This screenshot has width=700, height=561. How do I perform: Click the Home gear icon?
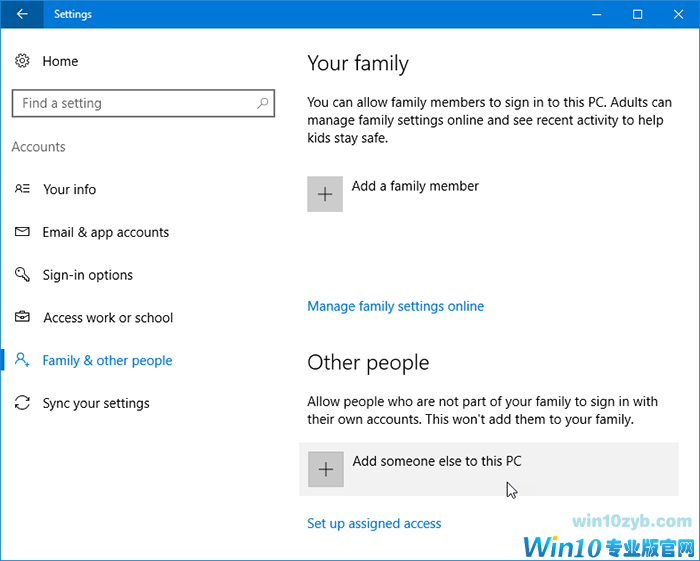[x=22, y=61]
